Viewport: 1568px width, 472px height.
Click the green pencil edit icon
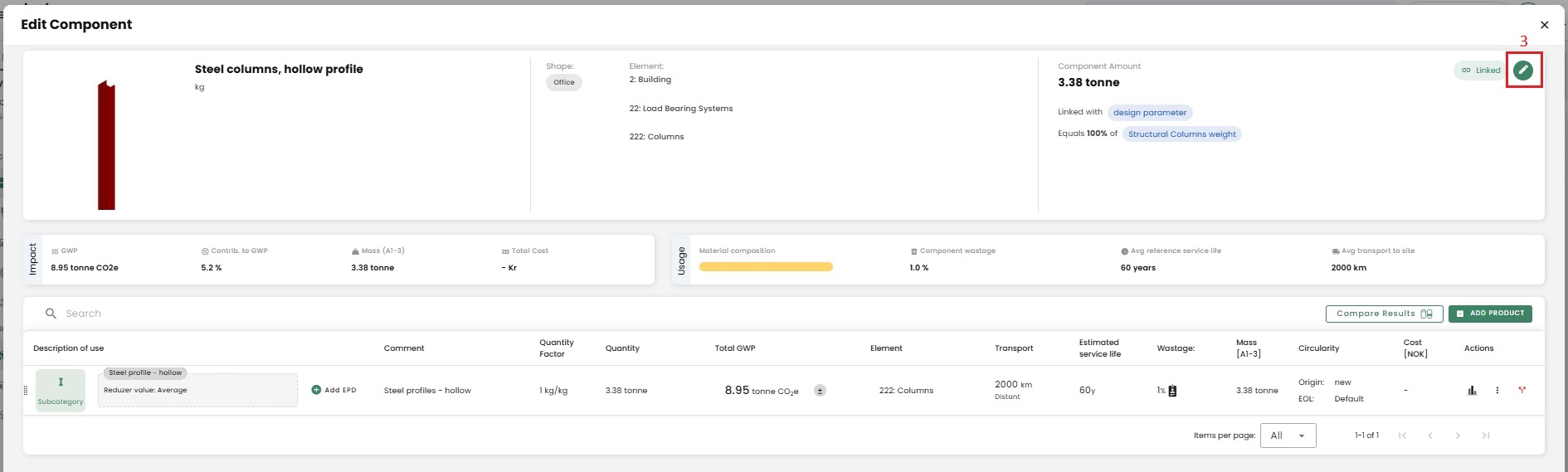coord(1522,71)
